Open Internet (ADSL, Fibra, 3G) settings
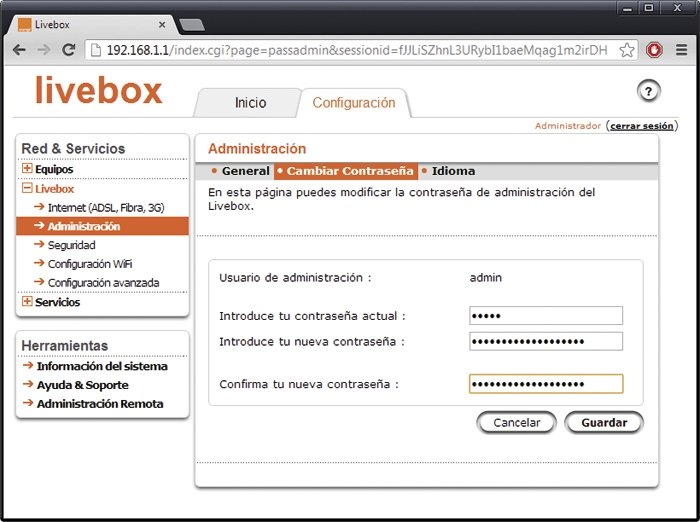 click(106, 208)
